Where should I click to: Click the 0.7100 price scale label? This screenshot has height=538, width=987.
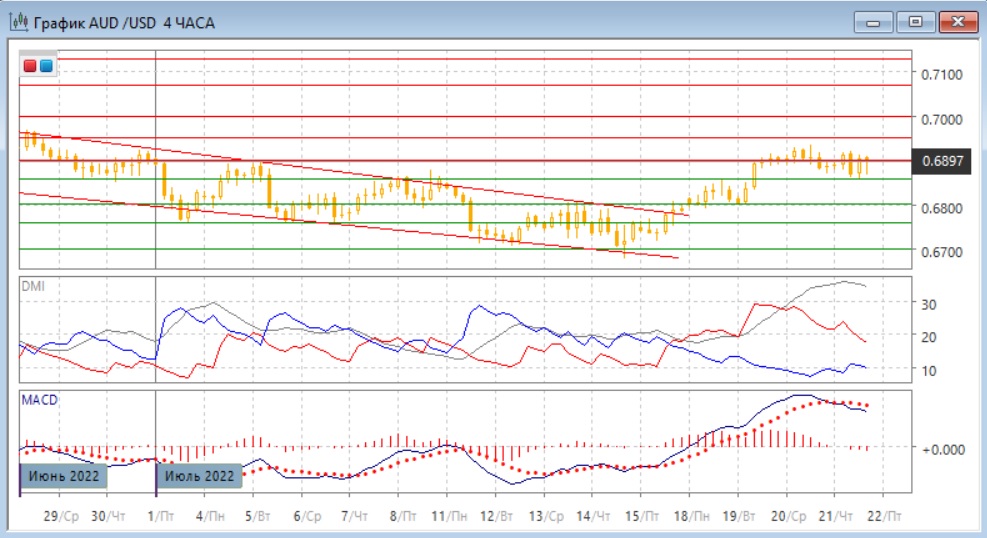tap(941, 75)
